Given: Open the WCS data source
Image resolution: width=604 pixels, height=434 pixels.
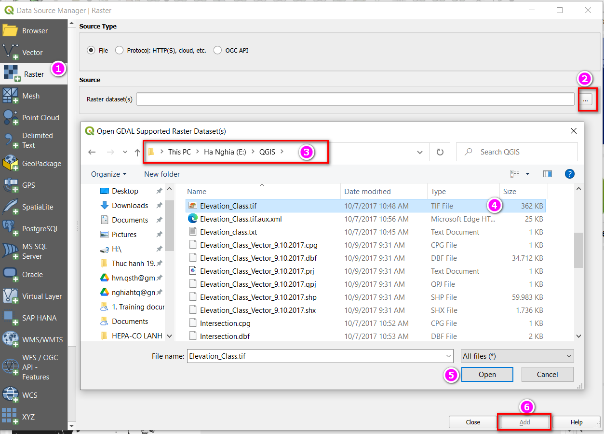Looking at the screenshot, I should (34, 395).
